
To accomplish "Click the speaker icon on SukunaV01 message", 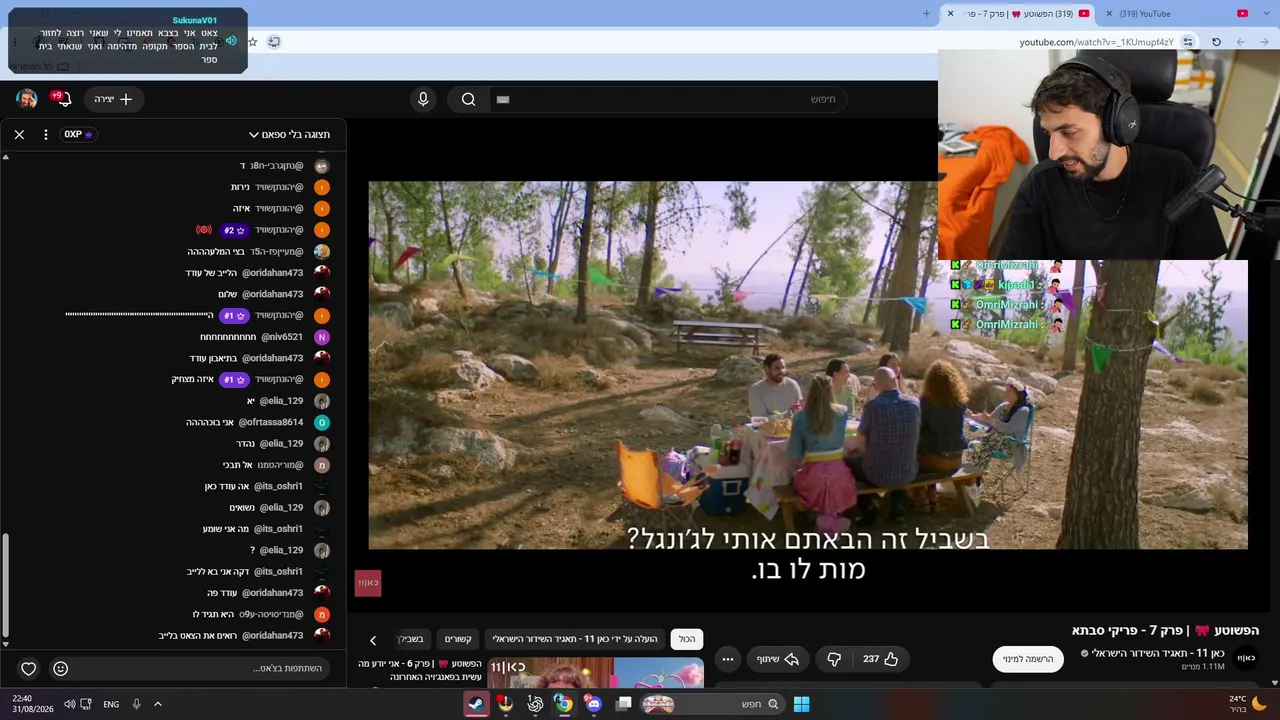I will coord(231,40).
